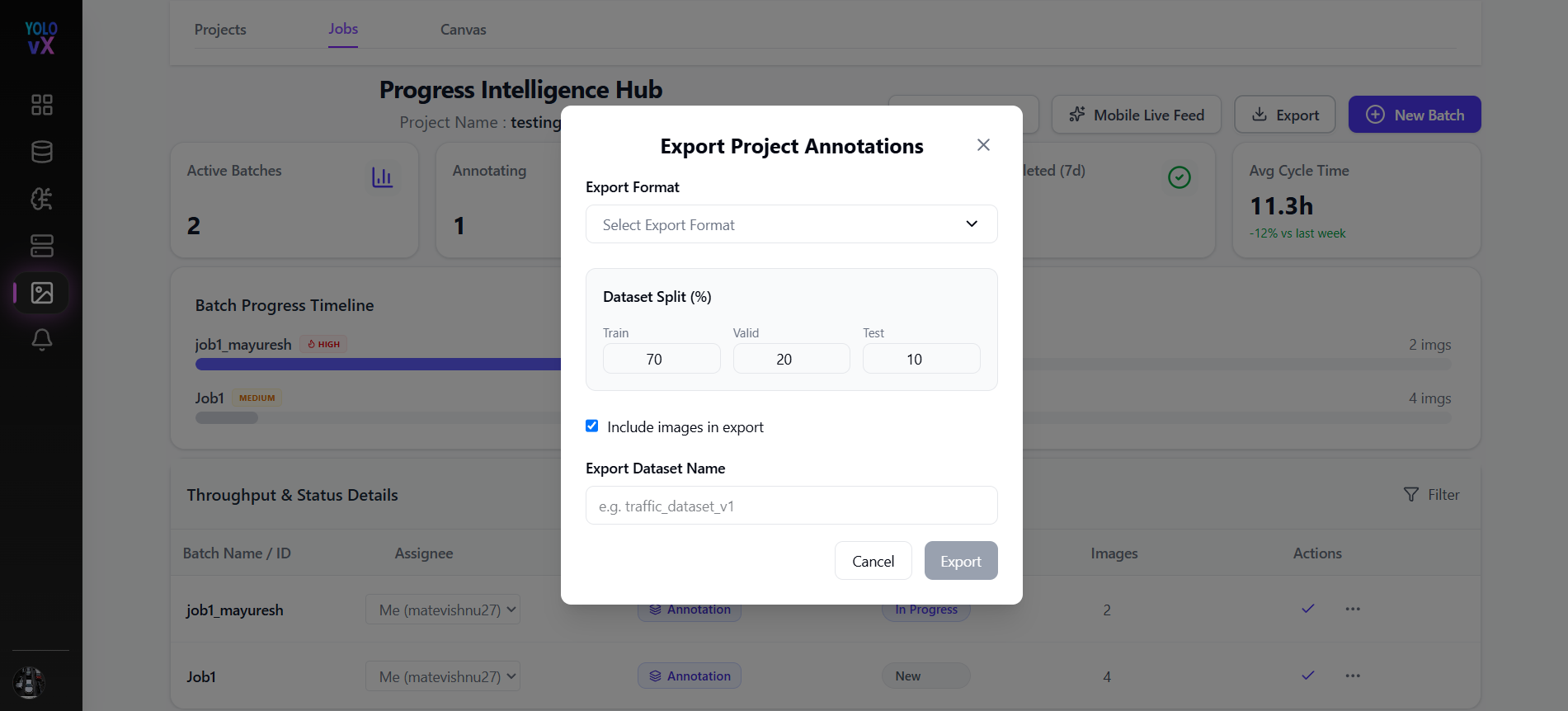
Task: Open more actions menu for job1_mayuresh row
Action: pos(1353,609)
